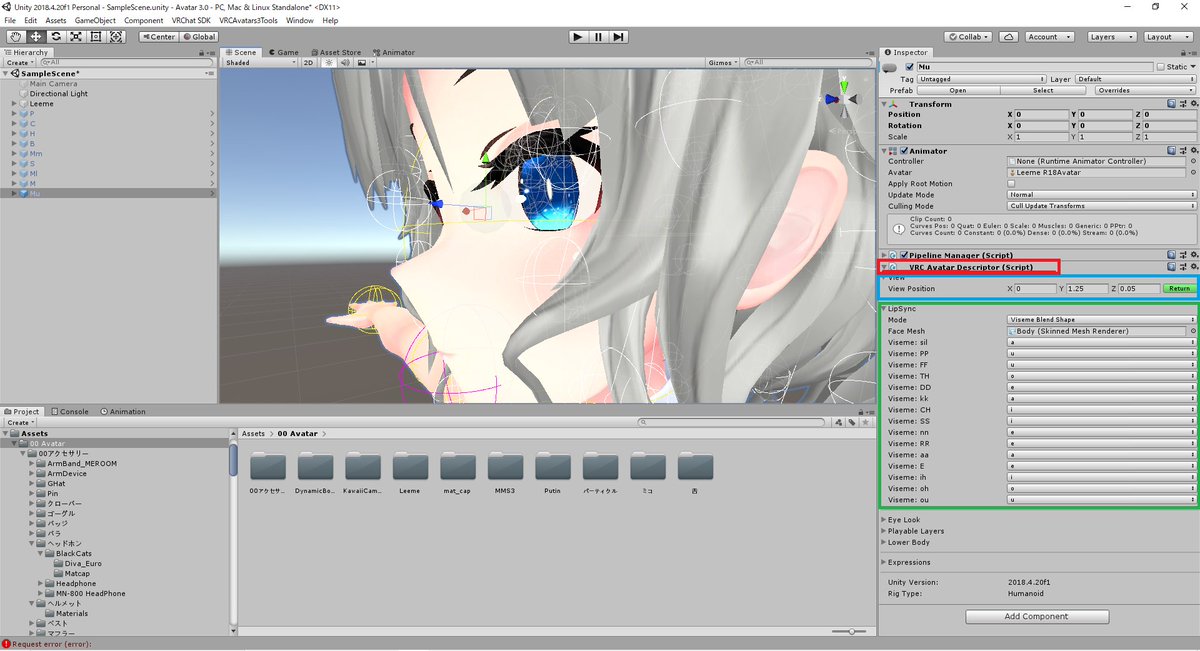Toggle scene audio speaker icon
This screenshot has width=1200, height=651.
[x=343, y=62]
